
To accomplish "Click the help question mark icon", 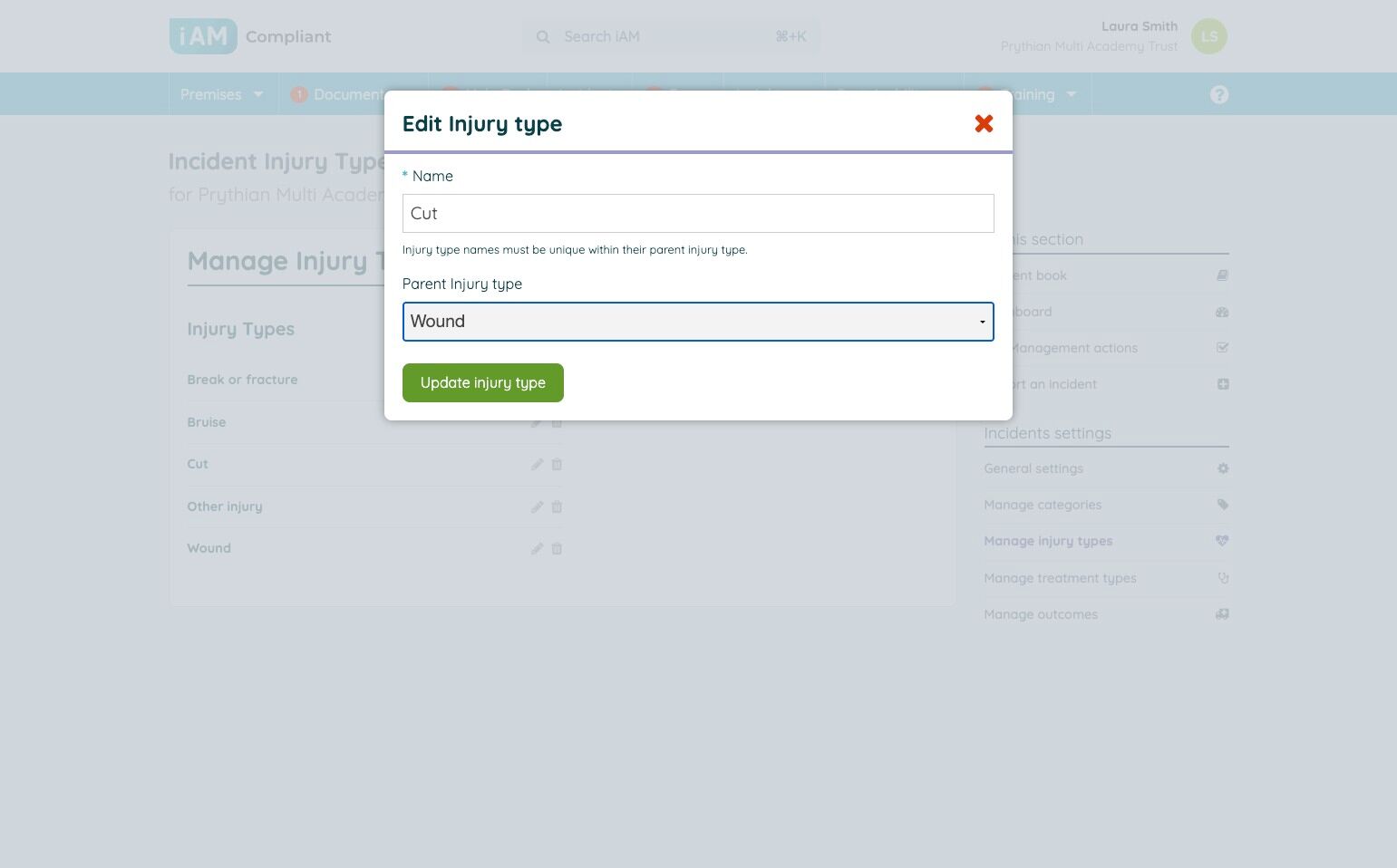I will 1219,94.
